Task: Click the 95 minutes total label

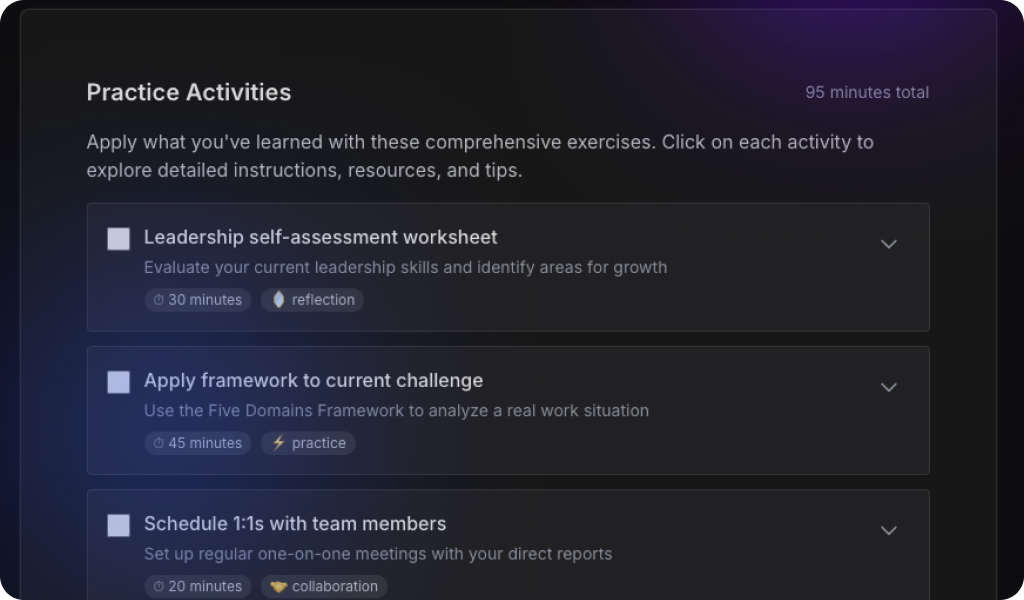Action: (x=867, y=92)
